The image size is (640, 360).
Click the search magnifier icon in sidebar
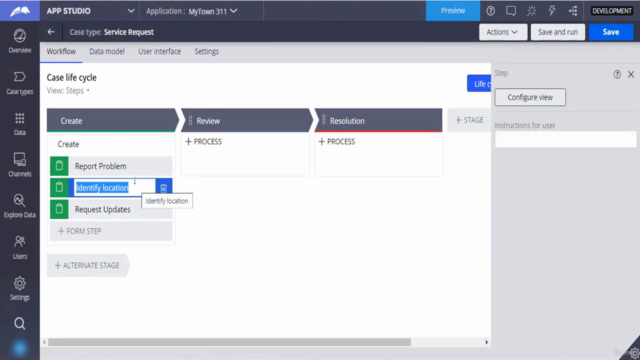pyautogui.click(x=20, y=323)
